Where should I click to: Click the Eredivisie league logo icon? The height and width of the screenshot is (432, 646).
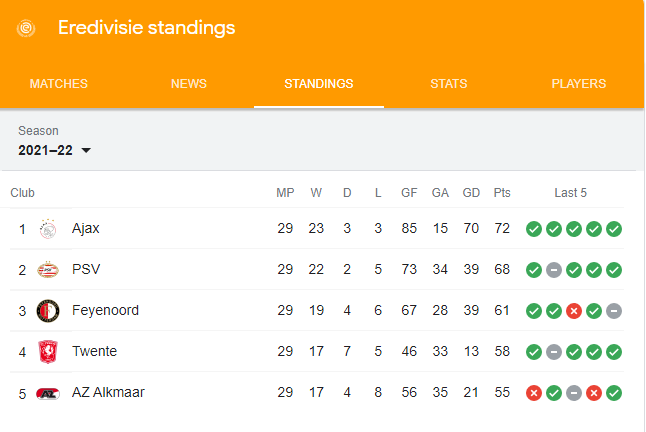coord(26,28)
